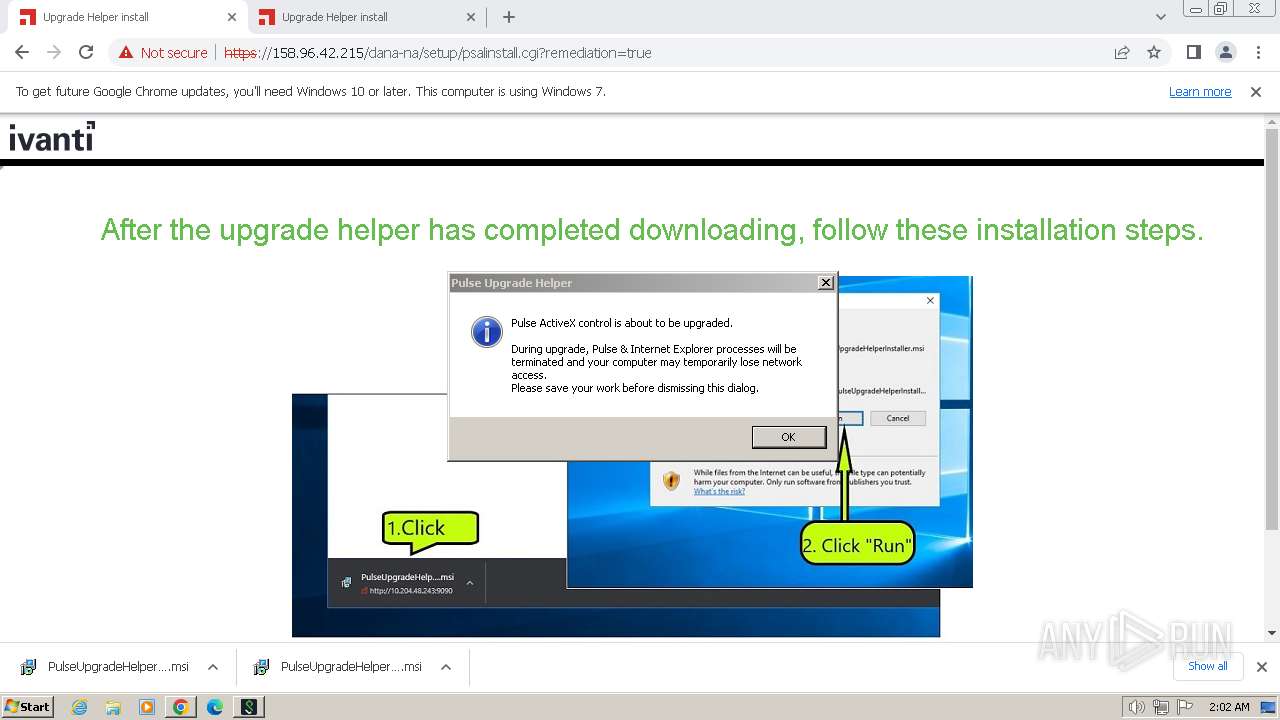1280x720 pixels.
Task: Expand options for first downloaded msi file
Action: [212, 667]
